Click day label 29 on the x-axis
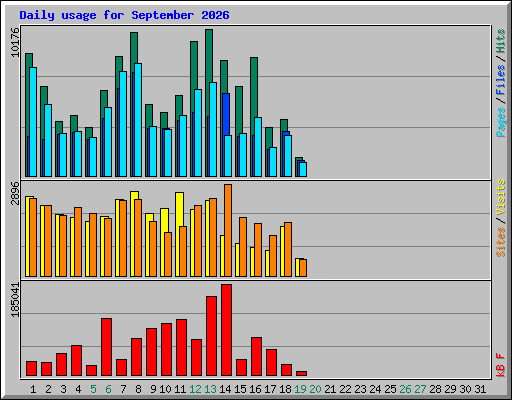The image size is (512, 400). (x=450, y=389)
